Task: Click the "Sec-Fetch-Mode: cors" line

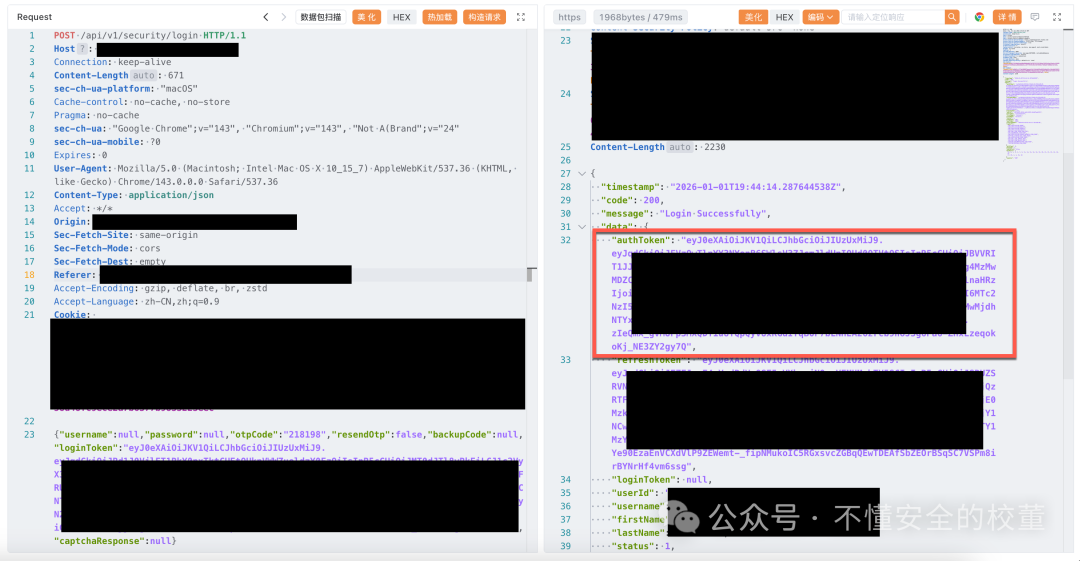Action: (x=107, y=248)
